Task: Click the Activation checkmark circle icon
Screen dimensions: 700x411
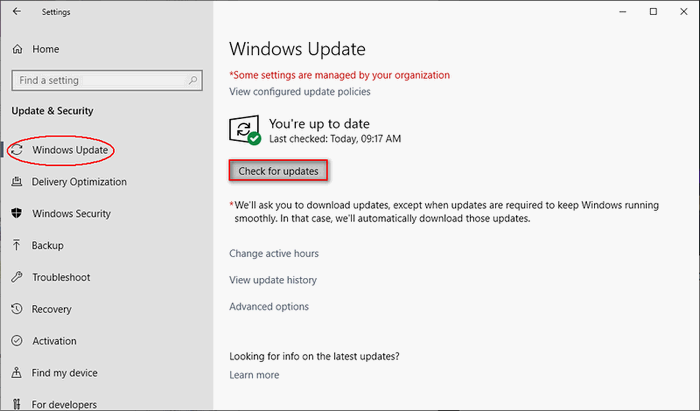Action: pos(17,341)
